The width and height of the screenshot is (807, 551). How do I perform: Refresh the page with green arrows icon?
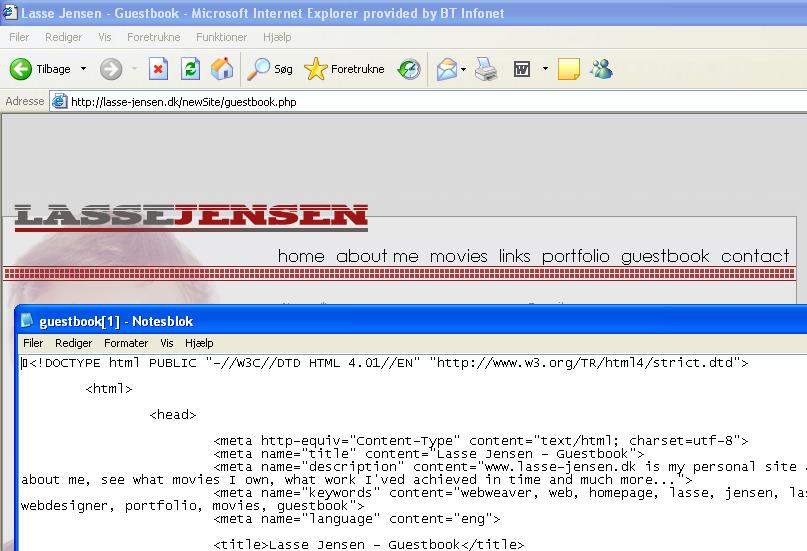click(190, 69)
